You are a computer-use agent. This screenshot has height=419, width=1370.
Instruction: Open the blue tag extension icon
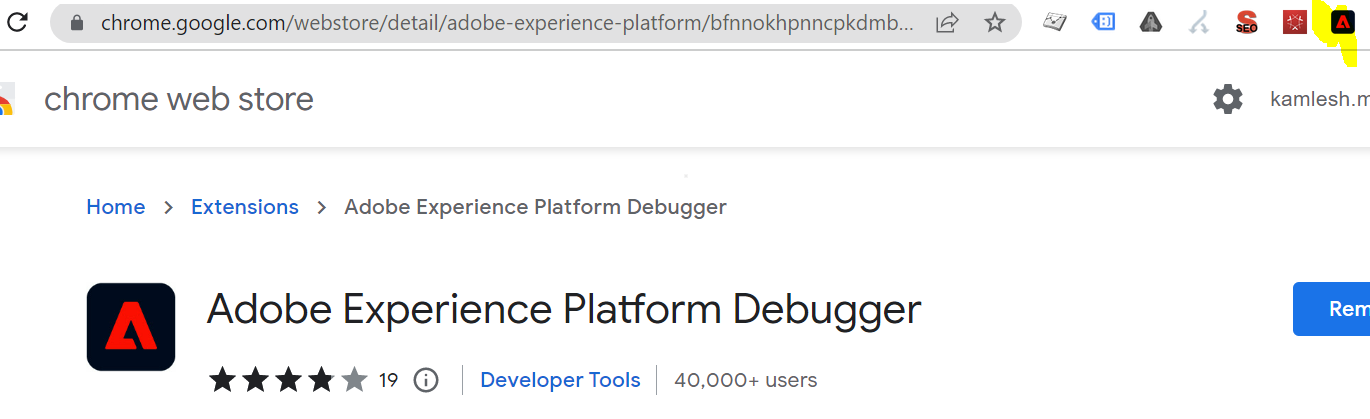(1103, 22)
